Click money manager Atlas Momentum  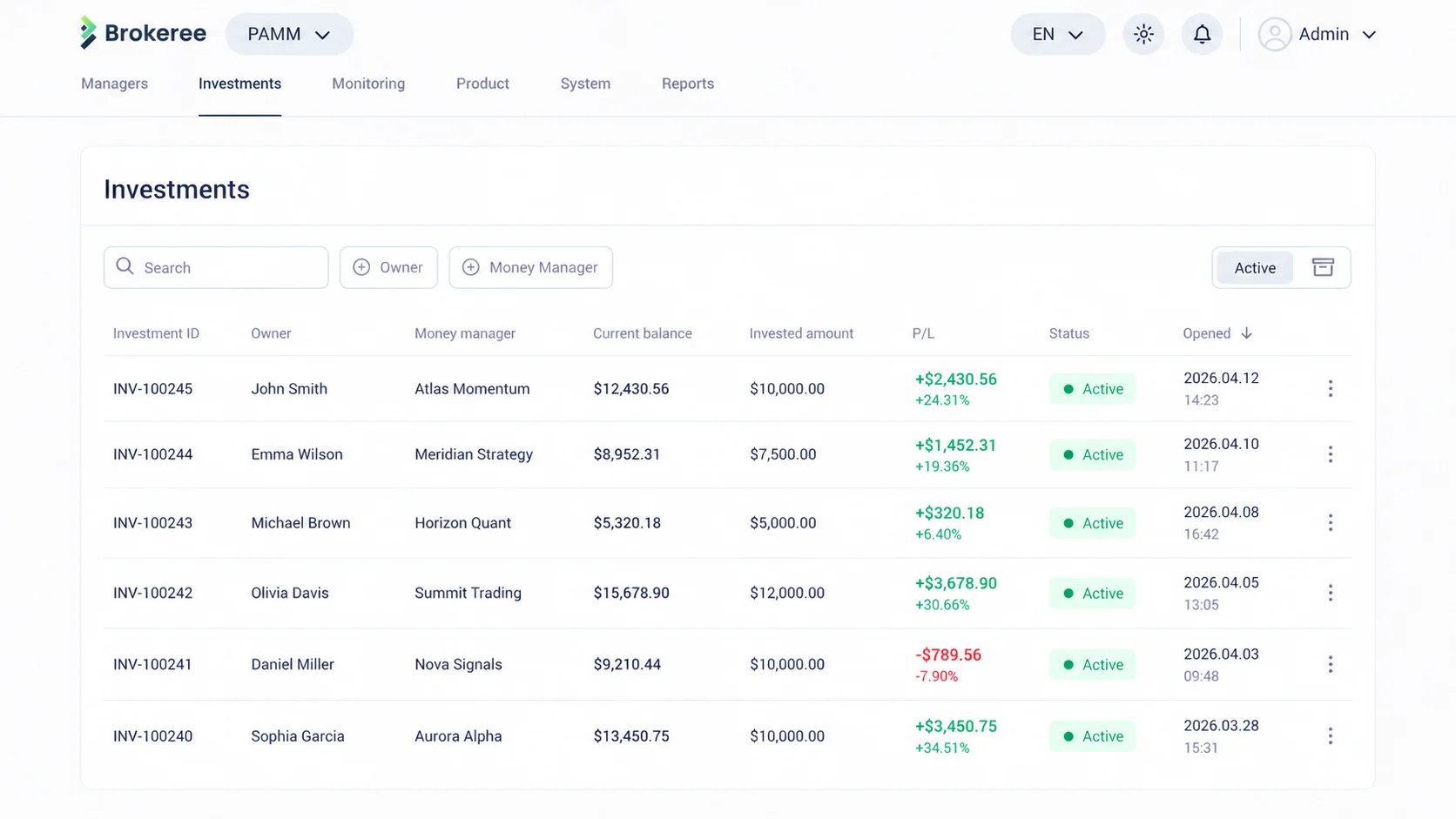(472, 389)
